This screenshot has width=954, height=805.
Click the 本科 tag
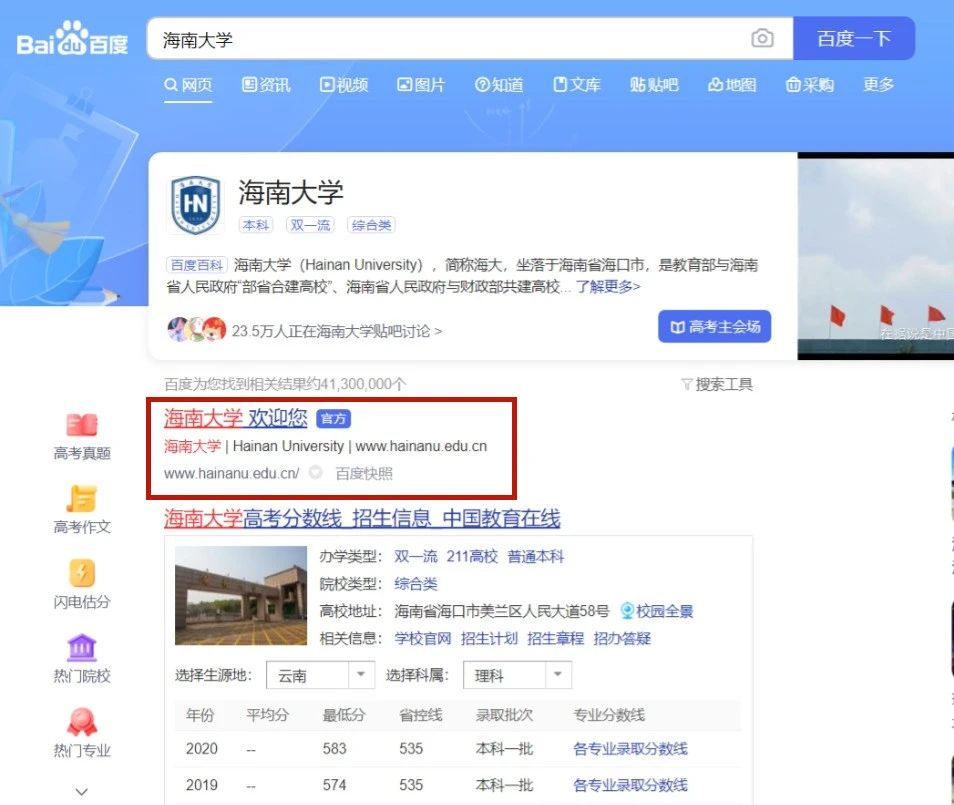pyautogui.click(x=256, y=225)
